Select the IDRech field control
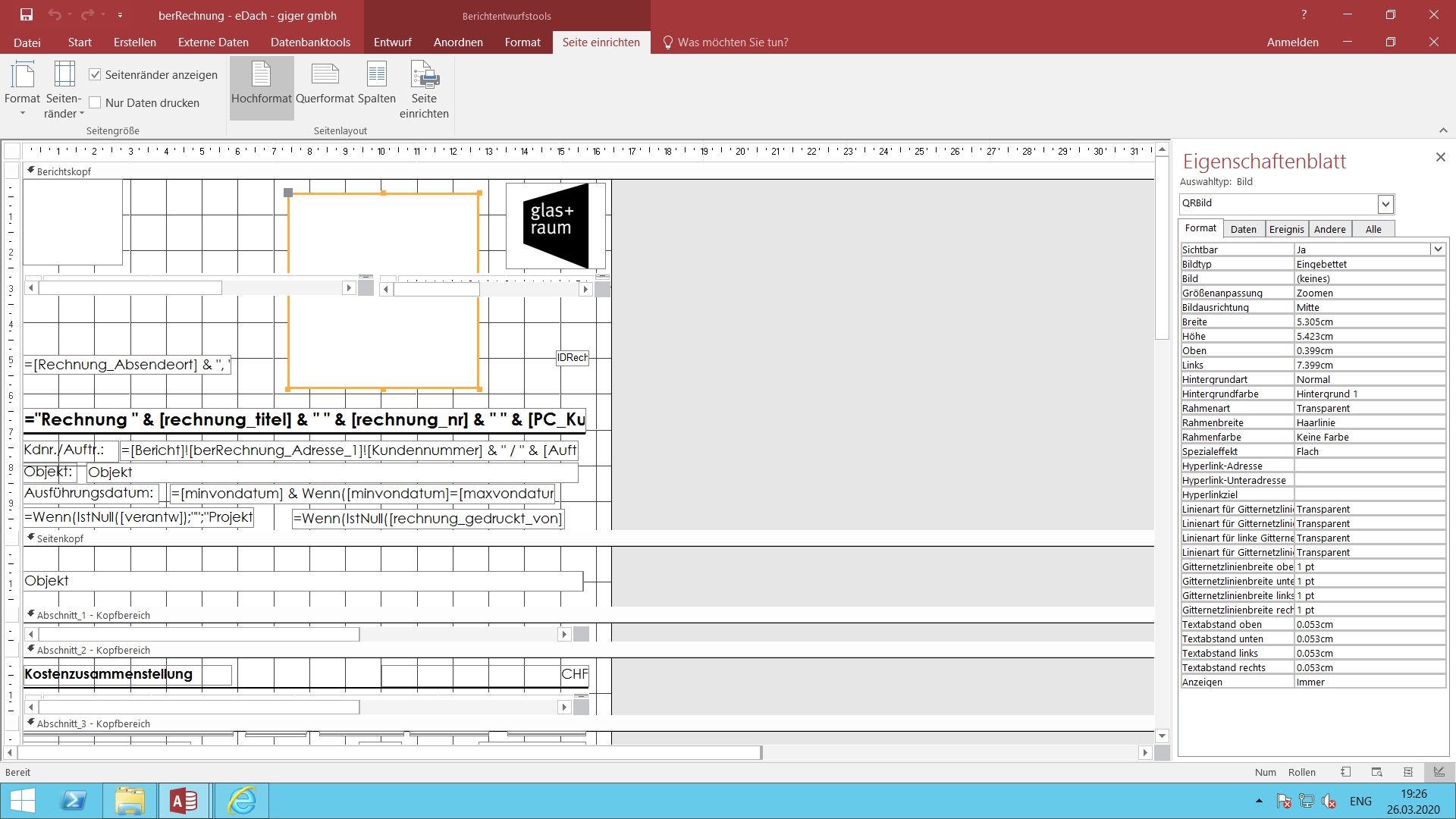The image size is (1456, 819). [x=573, y=357]
